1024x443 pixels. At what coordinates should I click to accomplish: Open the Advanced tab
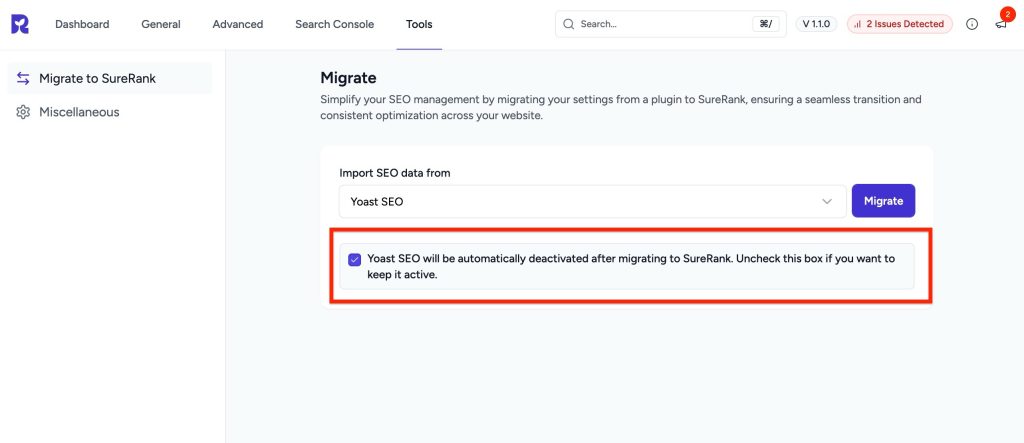[238, 24]
